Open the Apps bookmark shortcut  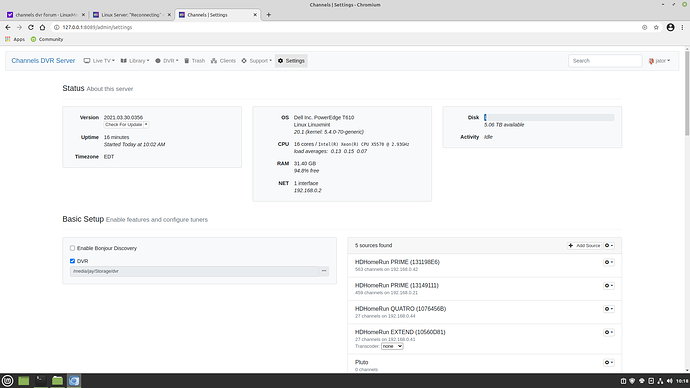[x=15, y=39]
